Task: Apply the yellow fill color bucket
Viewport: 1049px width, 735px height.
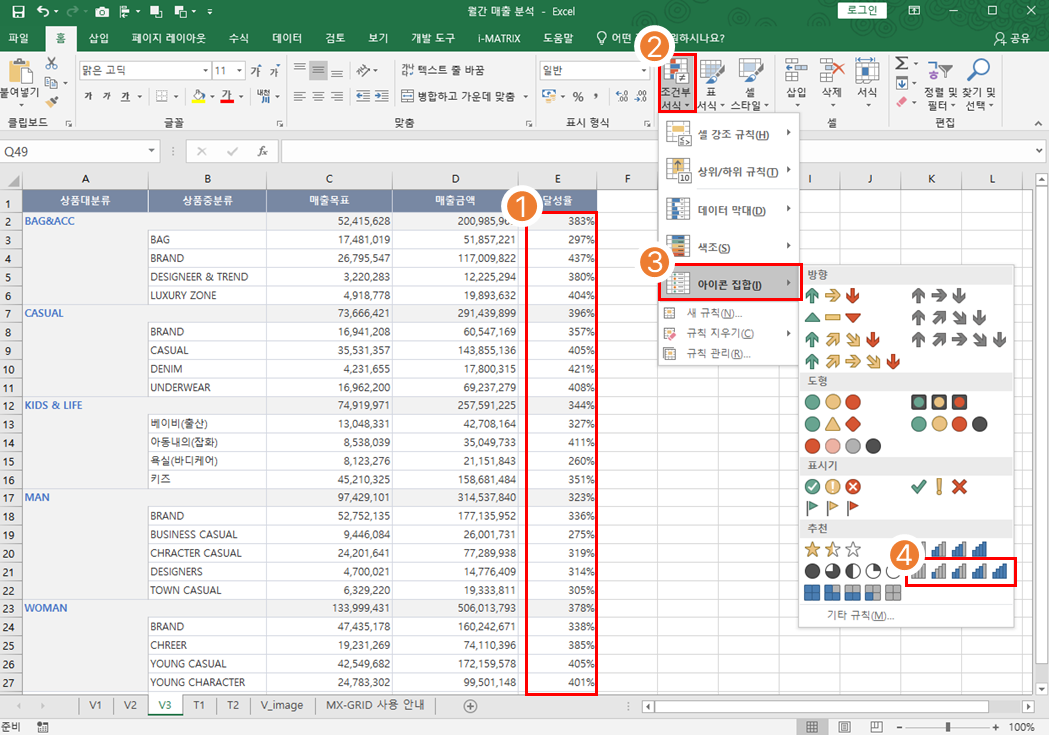Action: (x=198, y=97)
